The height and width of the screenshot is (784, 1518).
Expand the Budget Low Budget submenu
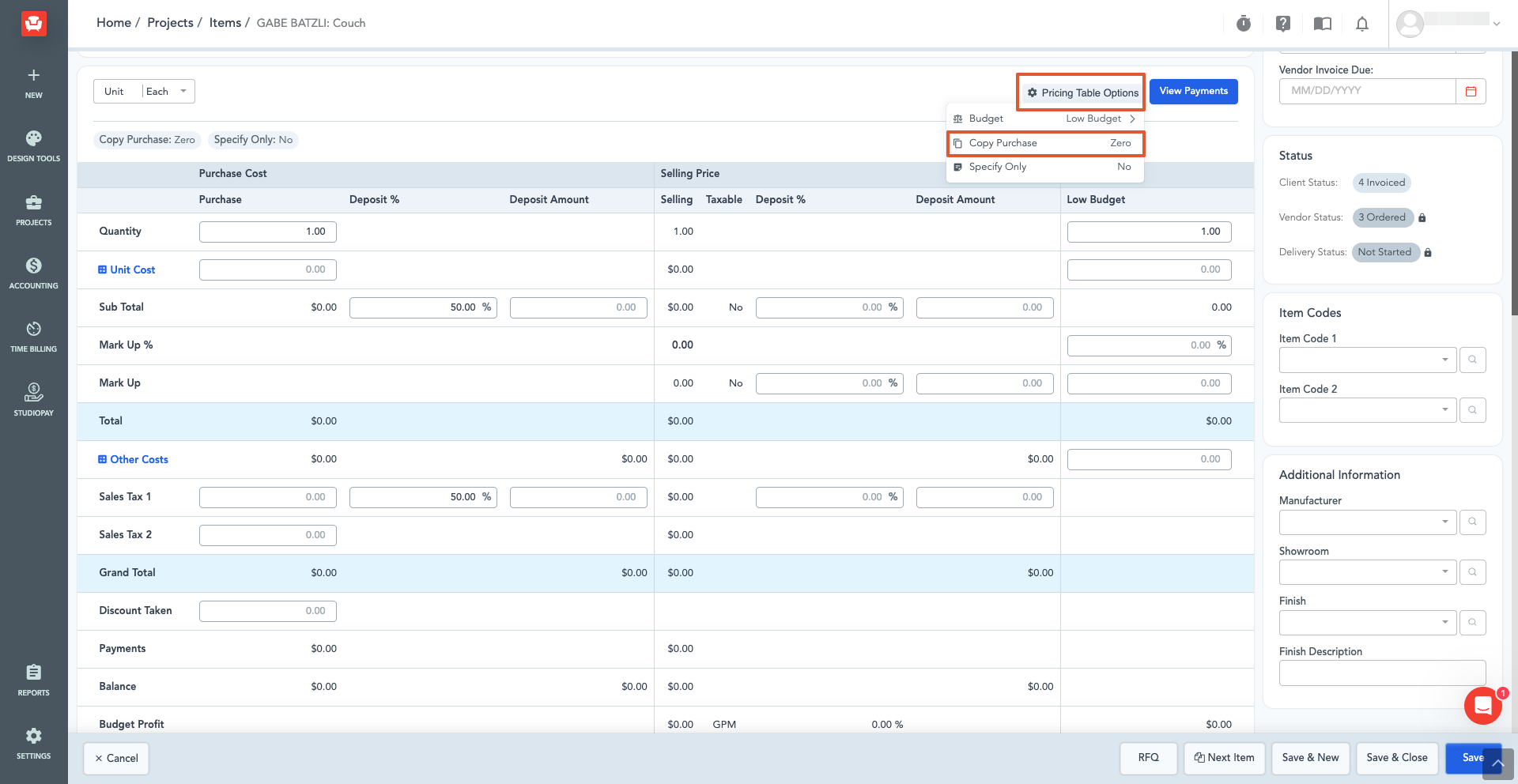point(1045,119)
